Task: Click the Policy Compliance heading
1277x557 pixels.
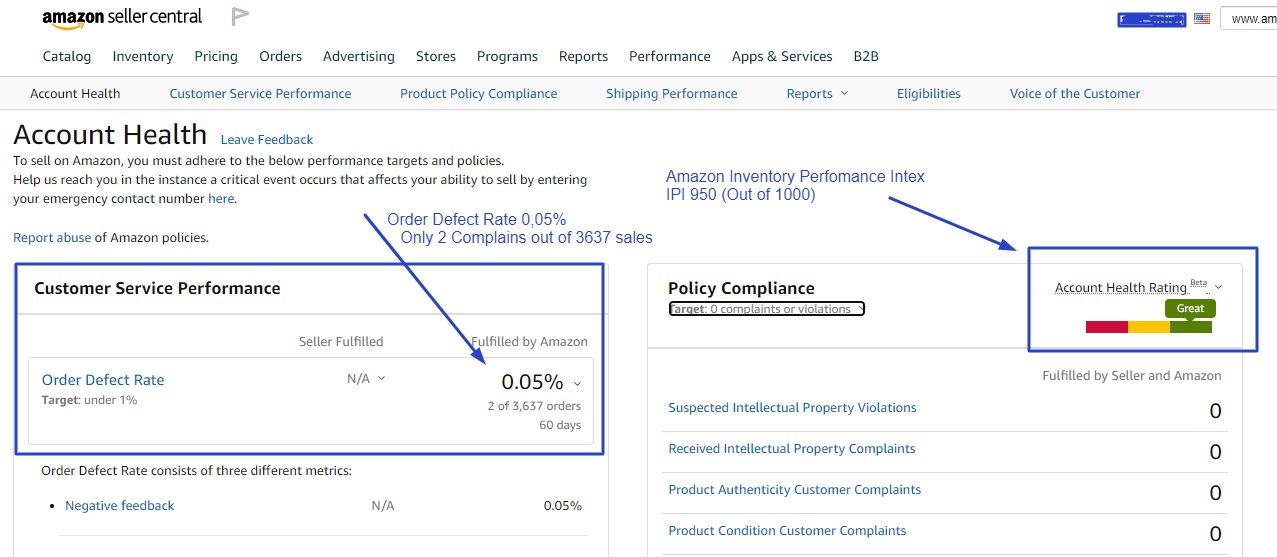Action: tap(741, 288)
